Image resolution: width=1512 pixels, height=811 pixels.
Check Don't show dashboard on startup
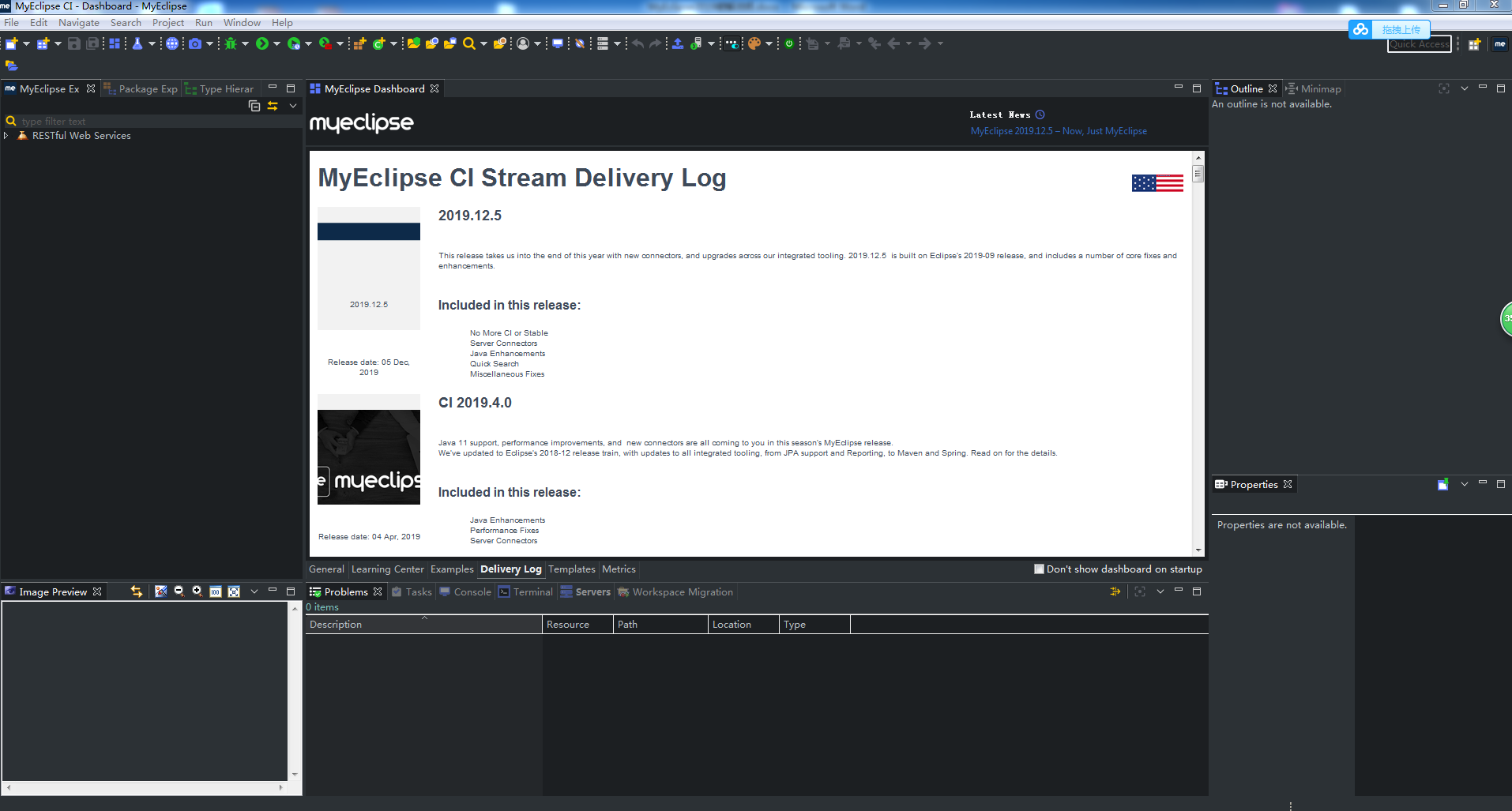tap(1039, 569)
